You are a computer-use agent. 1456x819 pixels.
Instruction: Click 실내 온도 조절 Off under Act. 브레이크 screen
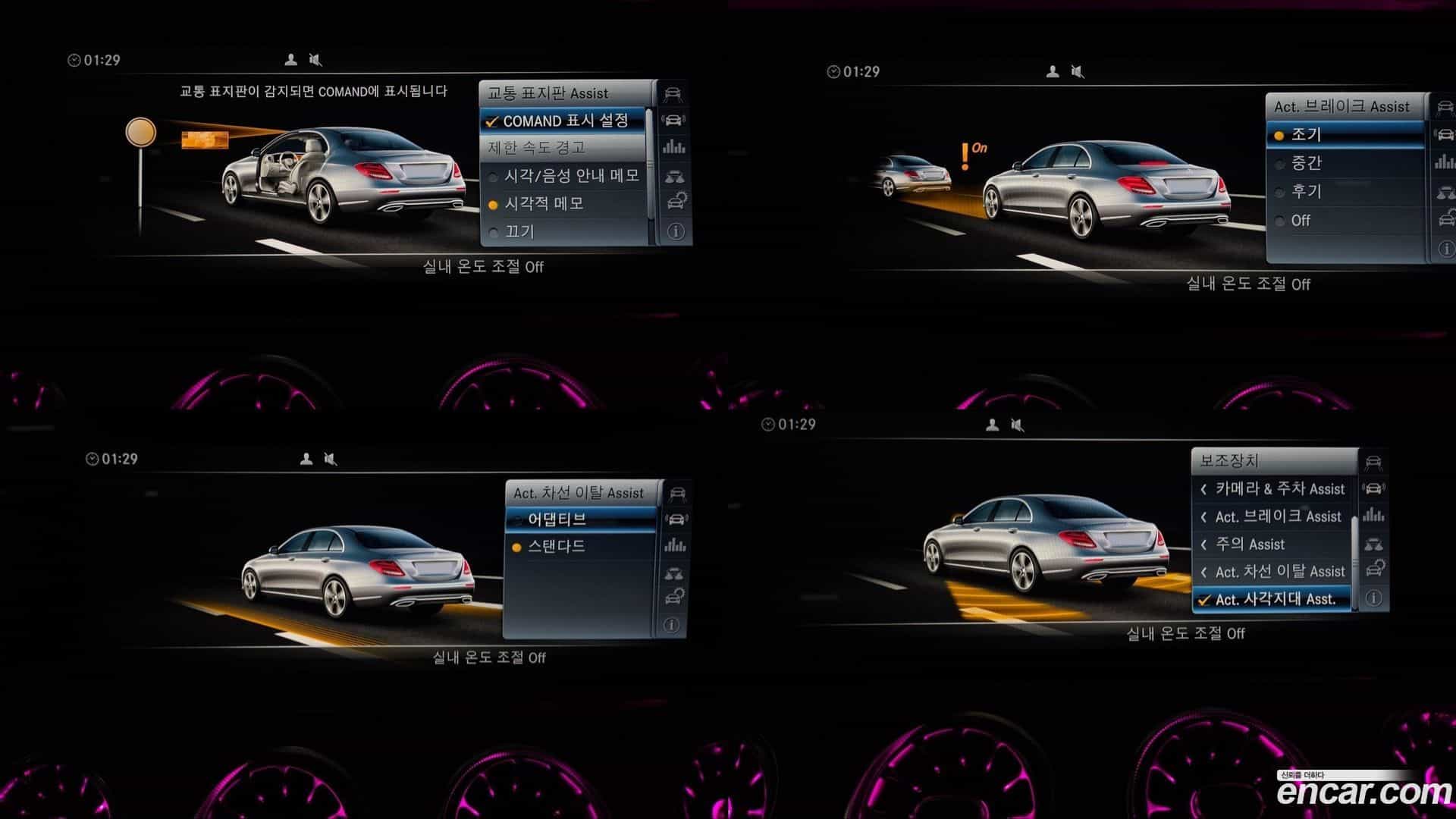pos(1248,284)
